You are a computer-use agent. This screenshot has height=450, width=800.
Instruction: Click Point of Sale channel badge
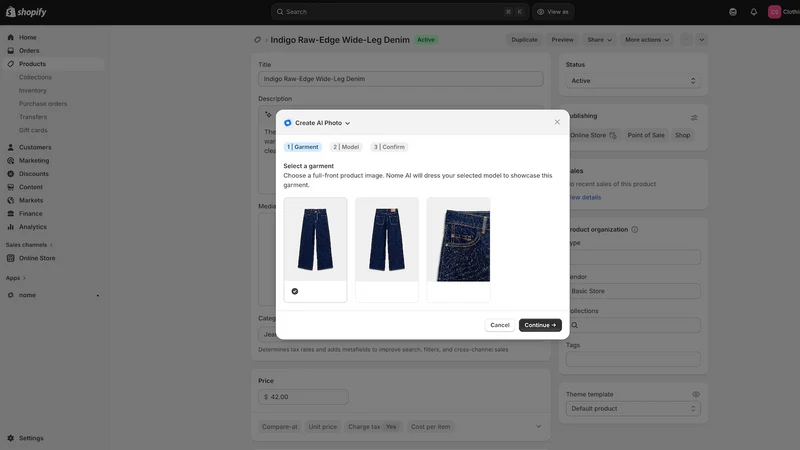[646, 135]
